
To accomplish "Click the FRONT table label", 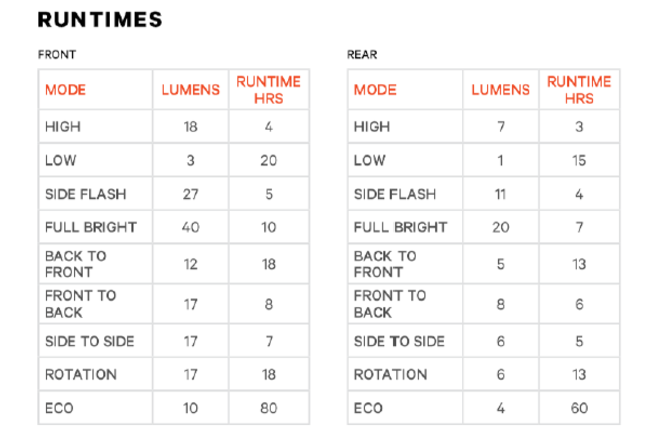I will tap(55, 54).
